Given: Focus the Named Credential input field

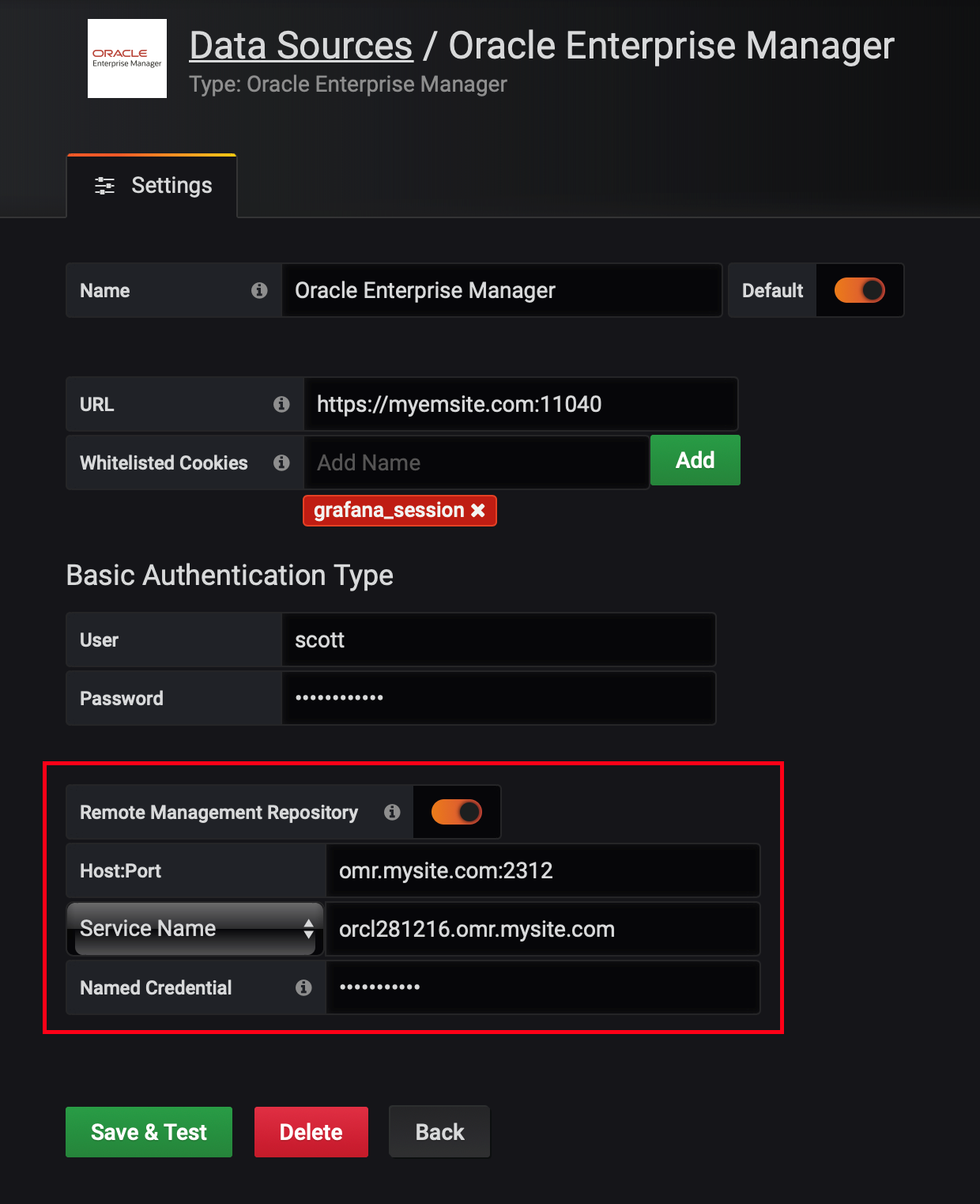Looking at the screenshot, I should [x=543, y=987].
